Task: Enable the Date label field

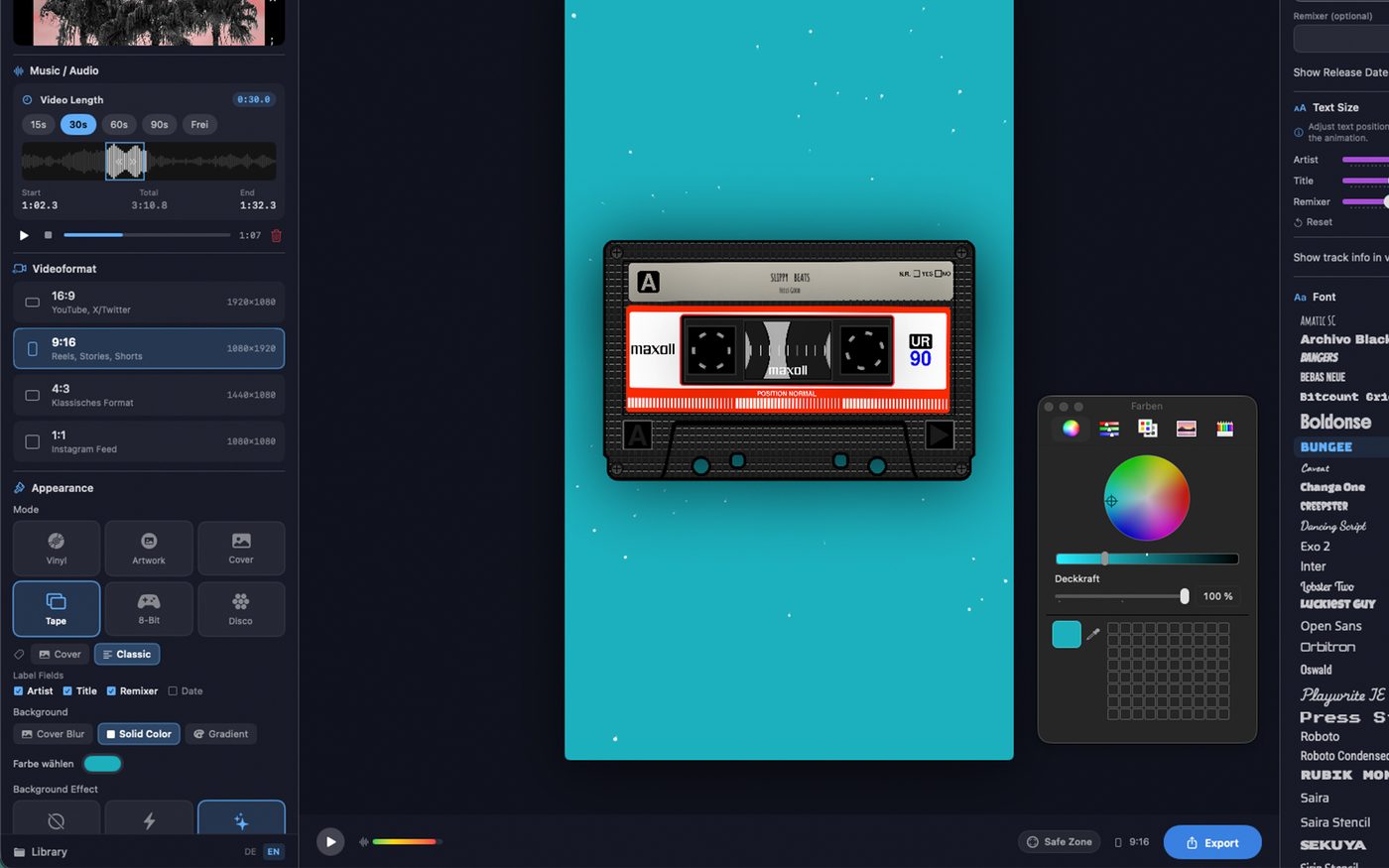Action: point(171,690)
